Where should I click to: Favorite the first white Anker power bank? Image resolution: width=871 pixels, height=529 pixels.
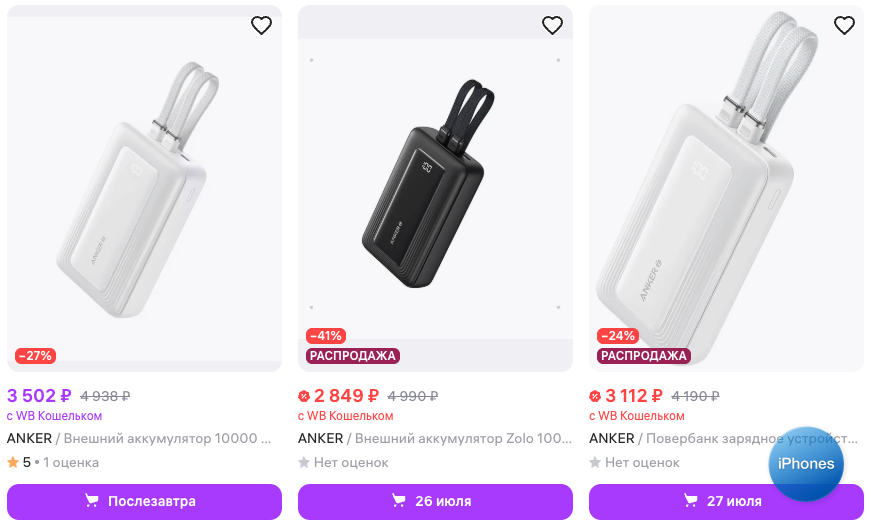pyautogui.click(x=261, y=26)
